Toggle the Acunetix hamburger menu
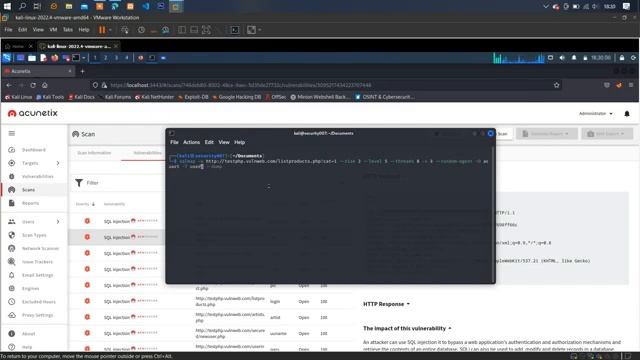The image size is (640, 360). tap(11, 133)
